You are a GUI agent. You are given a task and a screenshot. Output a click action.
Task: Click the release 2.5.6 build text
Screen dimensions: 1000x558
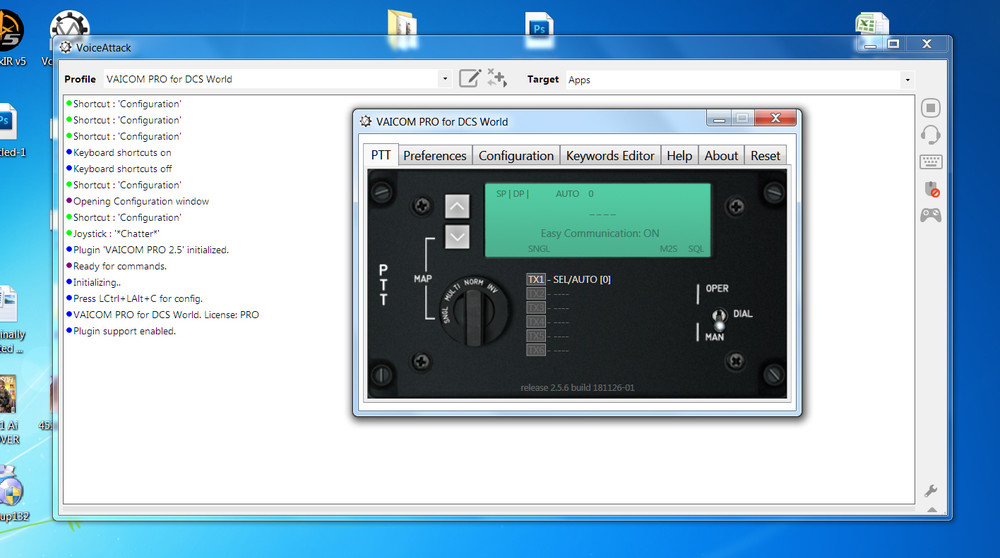[577, 387]
